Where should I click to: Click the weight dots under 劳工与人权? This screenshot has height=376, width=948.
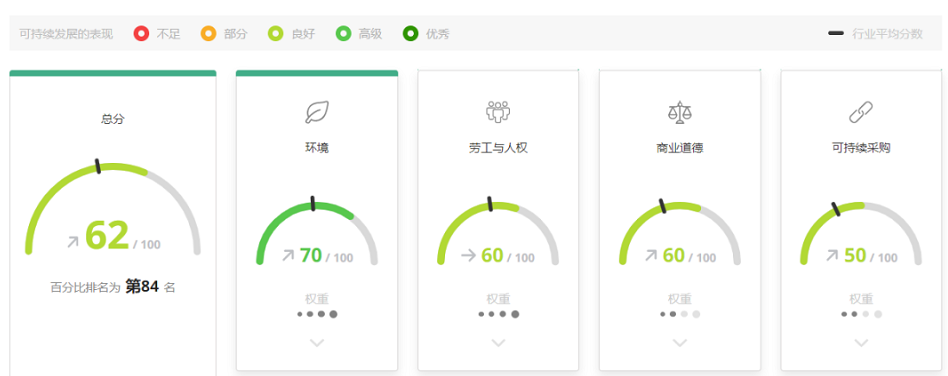[x=498, y=314]
